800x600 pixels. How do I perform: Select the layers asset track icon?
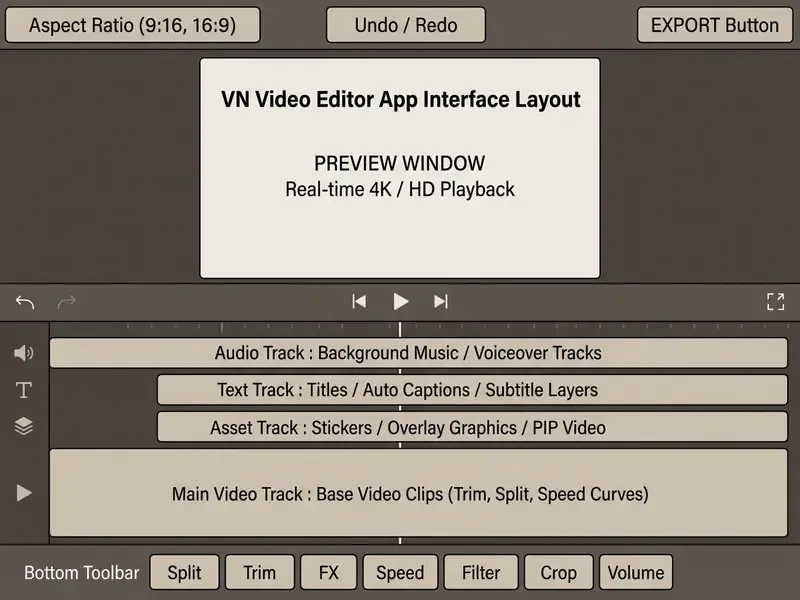pos(23,426)
